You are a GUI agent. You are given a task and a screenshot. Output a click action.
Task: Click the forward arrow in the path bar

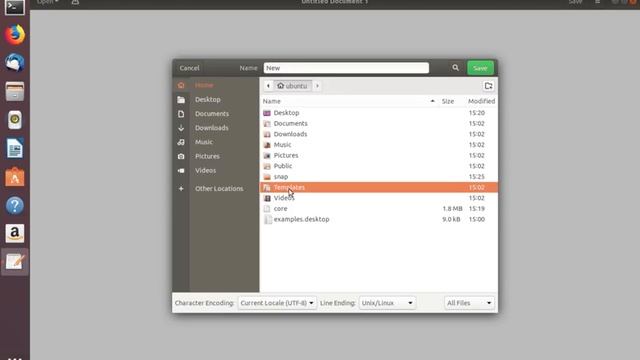click(x=317, y=86)
